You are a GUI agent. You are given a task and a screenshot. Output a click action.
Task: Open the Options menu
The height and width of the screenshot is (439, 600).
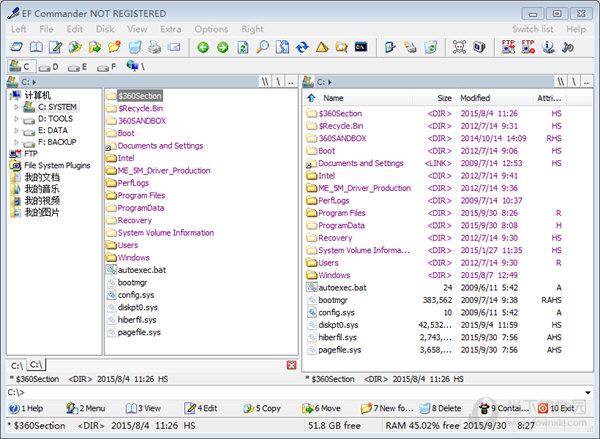pos(211,29)
